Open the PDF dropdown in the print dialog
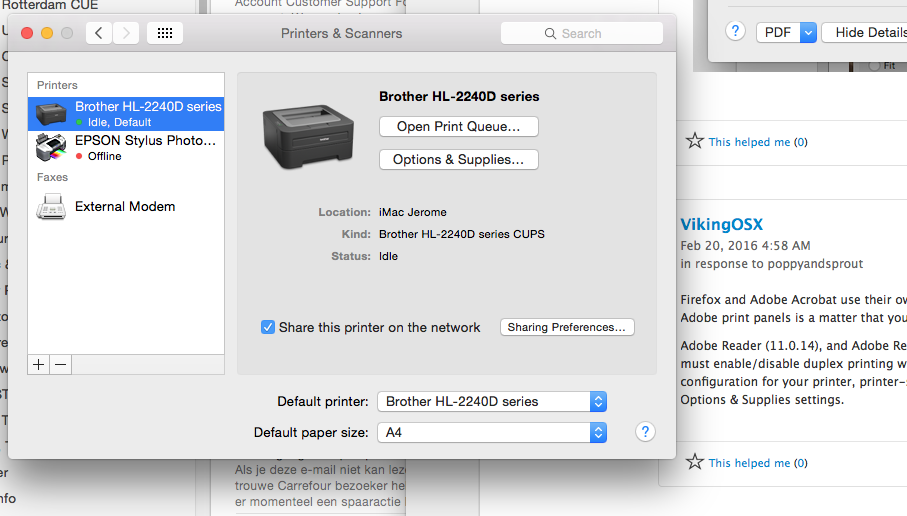 coord(786,32)
